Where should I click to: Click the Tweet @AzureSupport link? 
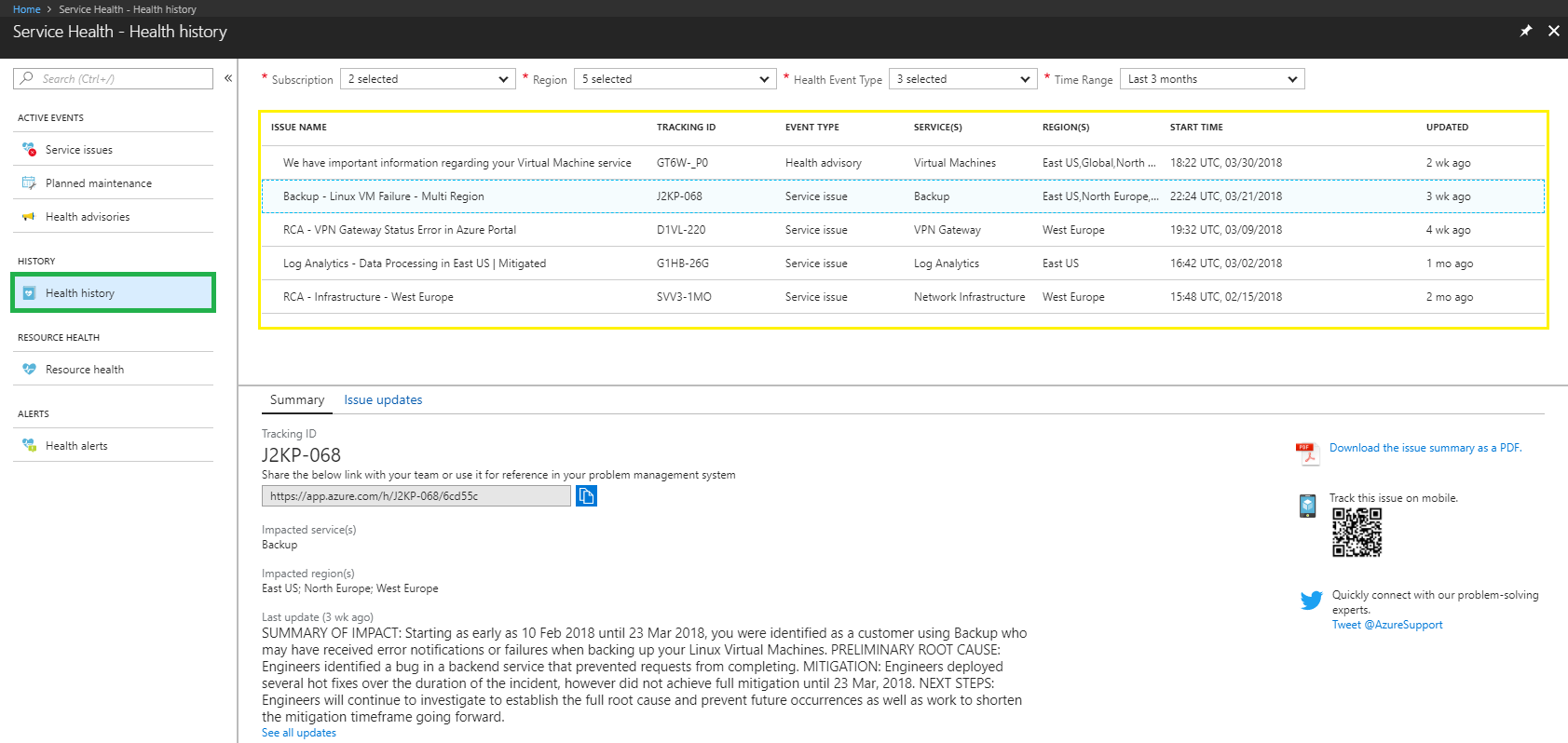click(1387, 625)
